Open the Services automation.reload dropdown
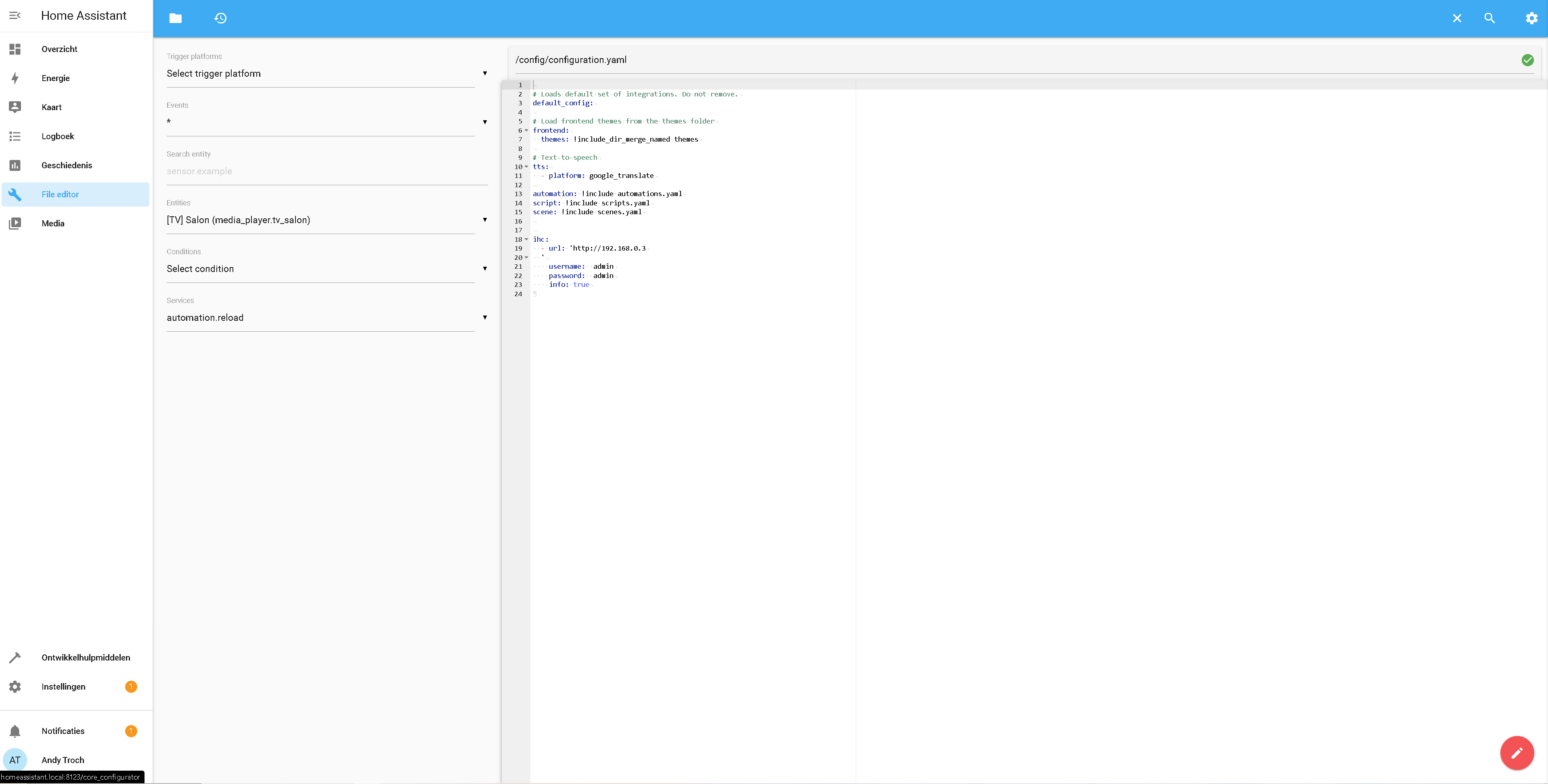1548x784 pixels. pyautogui.click(x=326, y=317)
